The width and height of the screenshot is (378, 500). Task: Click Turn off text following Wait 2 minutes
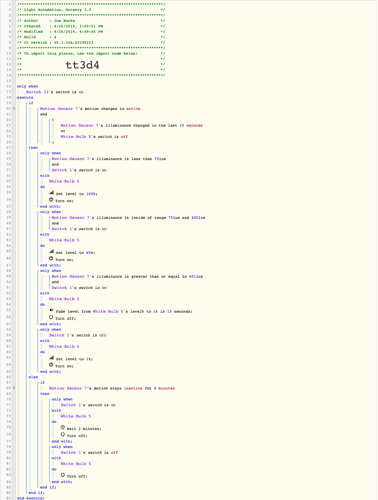click(77, 436)
